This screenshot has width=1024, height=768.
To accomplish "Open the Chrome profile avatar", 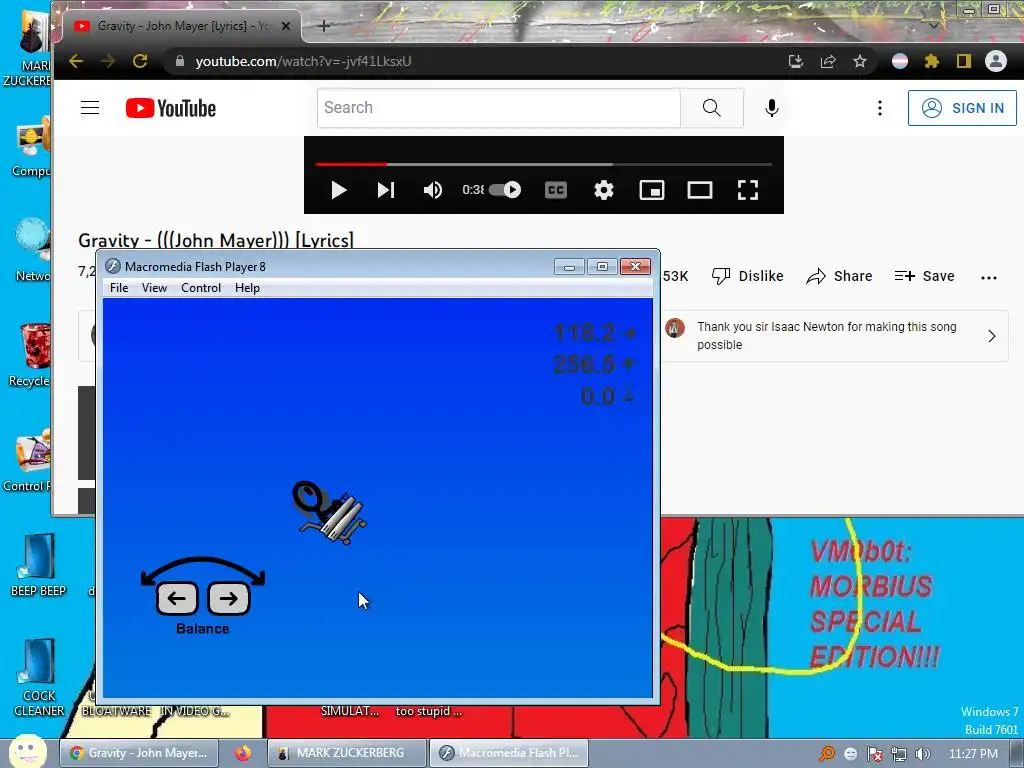I will (995, 61).
